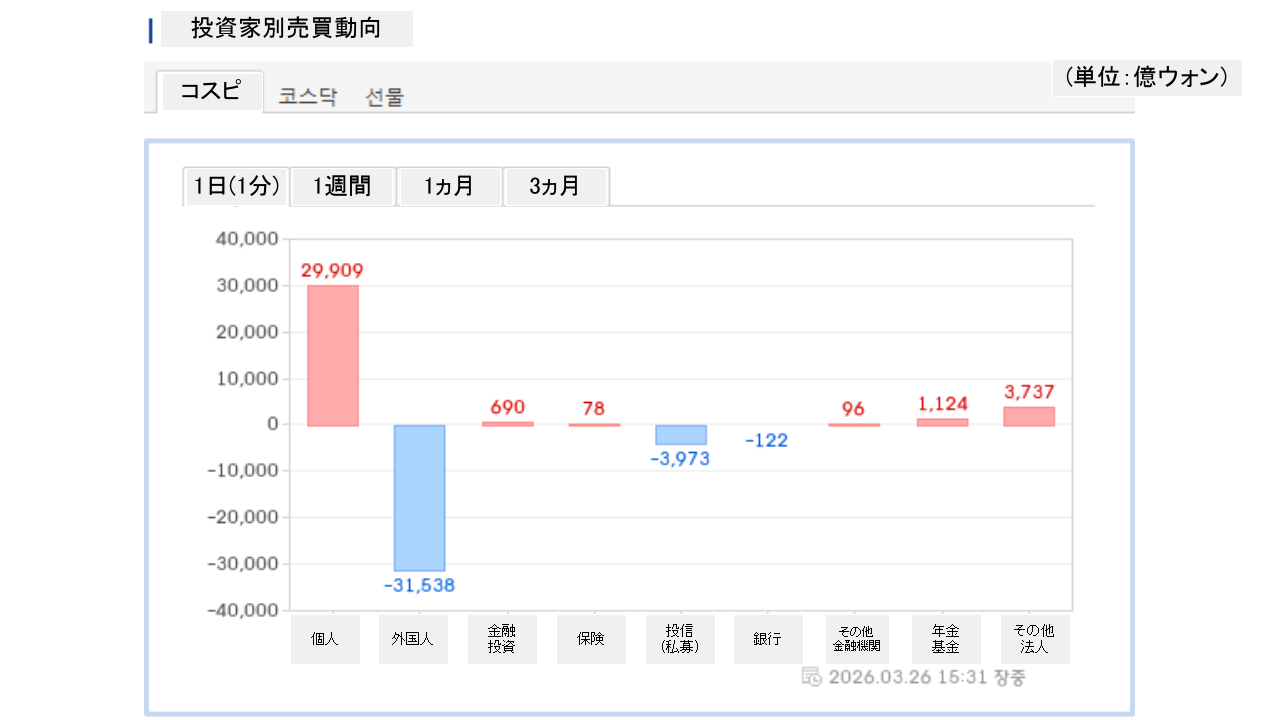Show the 1ヵ月 period data
This screenshot has height=720, width=1280.
pyautogui.click(x=449, y=186)
